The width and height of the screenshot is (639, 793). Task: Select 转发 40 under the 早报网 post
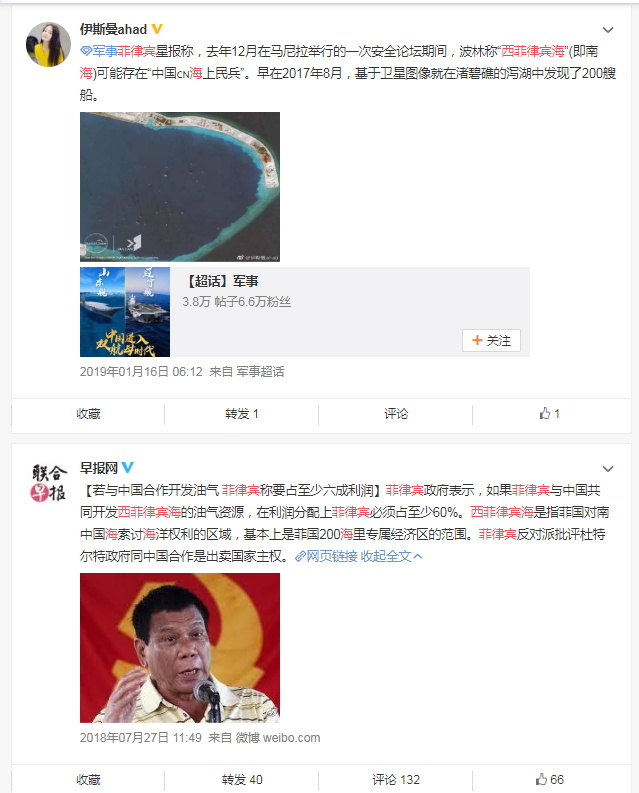pos(242,779)
